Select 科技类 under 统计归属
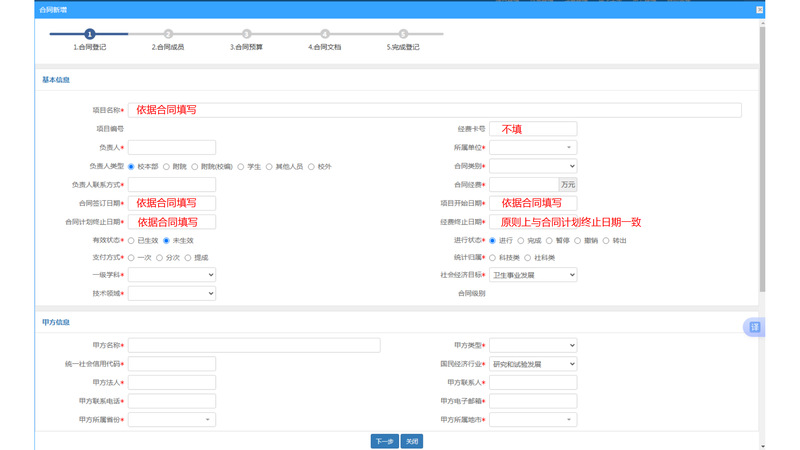800x450 pixels. [493, 258]
